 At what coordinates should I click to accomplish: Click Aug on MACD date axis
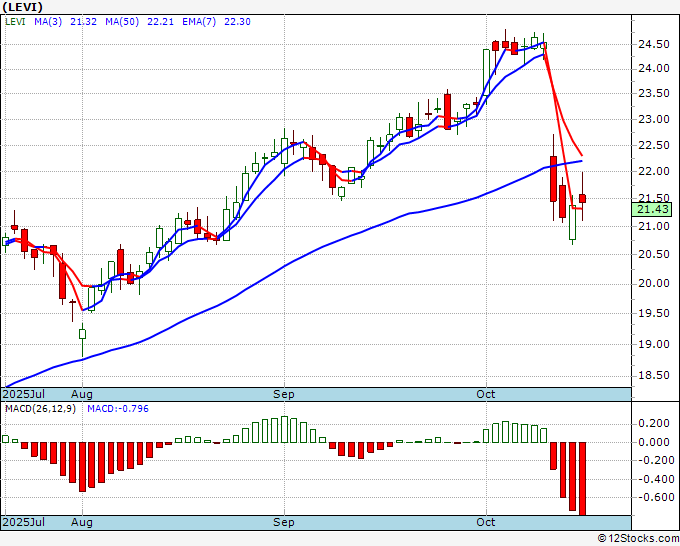click(82, 522)
